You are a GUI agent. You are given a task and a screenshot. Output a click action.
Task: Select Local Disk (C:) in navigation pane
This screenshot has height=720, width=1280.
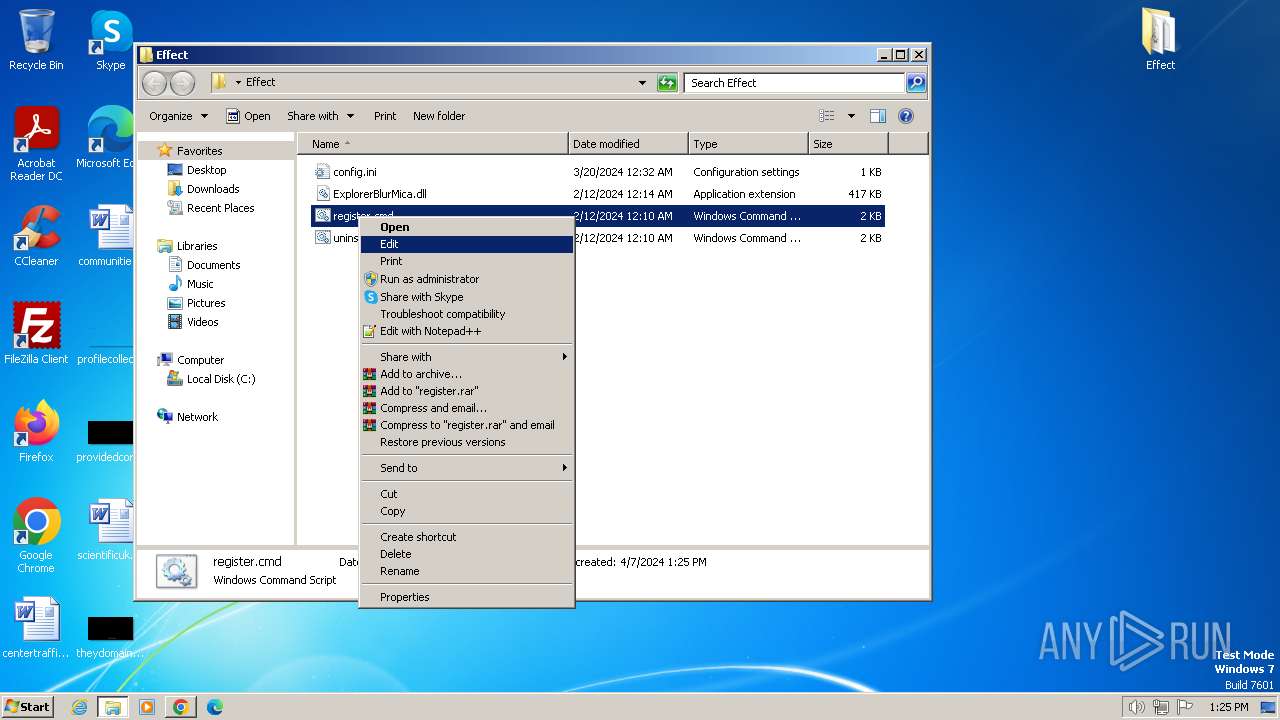pyautogui.click(x=220, y=379)
